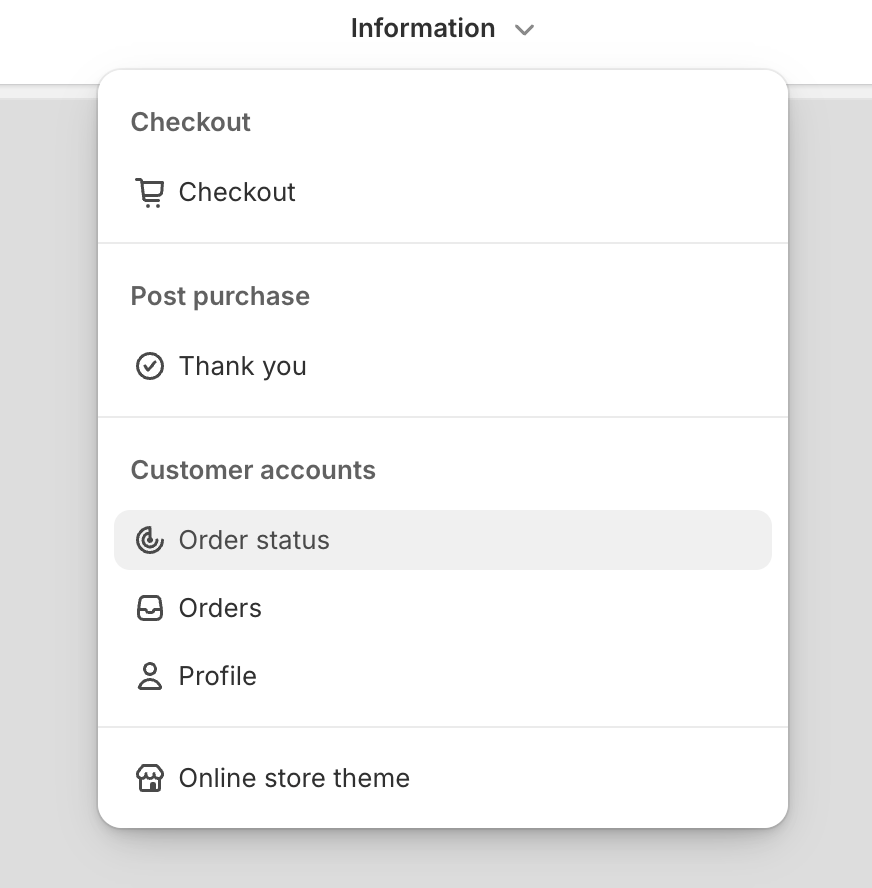This screenshot has height=888, width=872.
Task: Open the Order status page option
Action: coord(443,540)
